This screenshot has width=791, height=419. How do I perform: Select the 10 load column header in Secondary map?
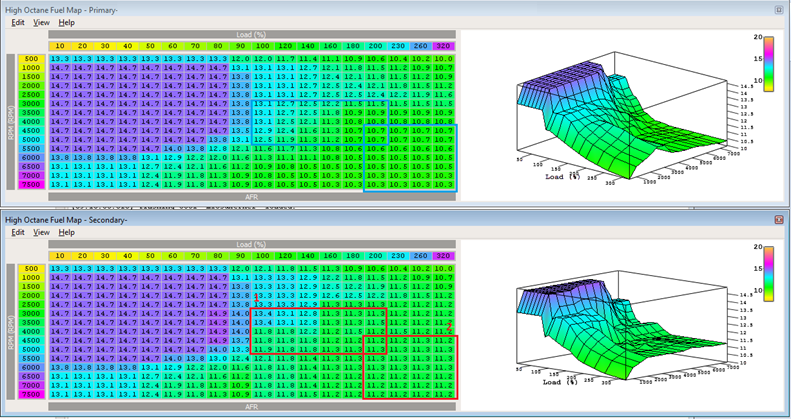click(60, 256)
